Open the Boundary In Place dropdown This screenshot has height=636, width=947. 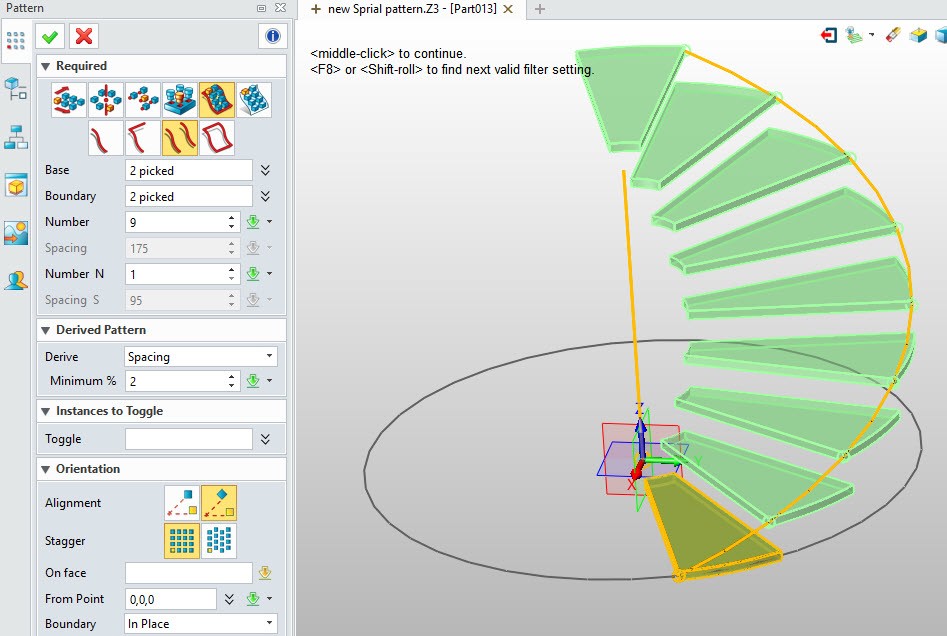pyautogui.click(x=201, y=624)
